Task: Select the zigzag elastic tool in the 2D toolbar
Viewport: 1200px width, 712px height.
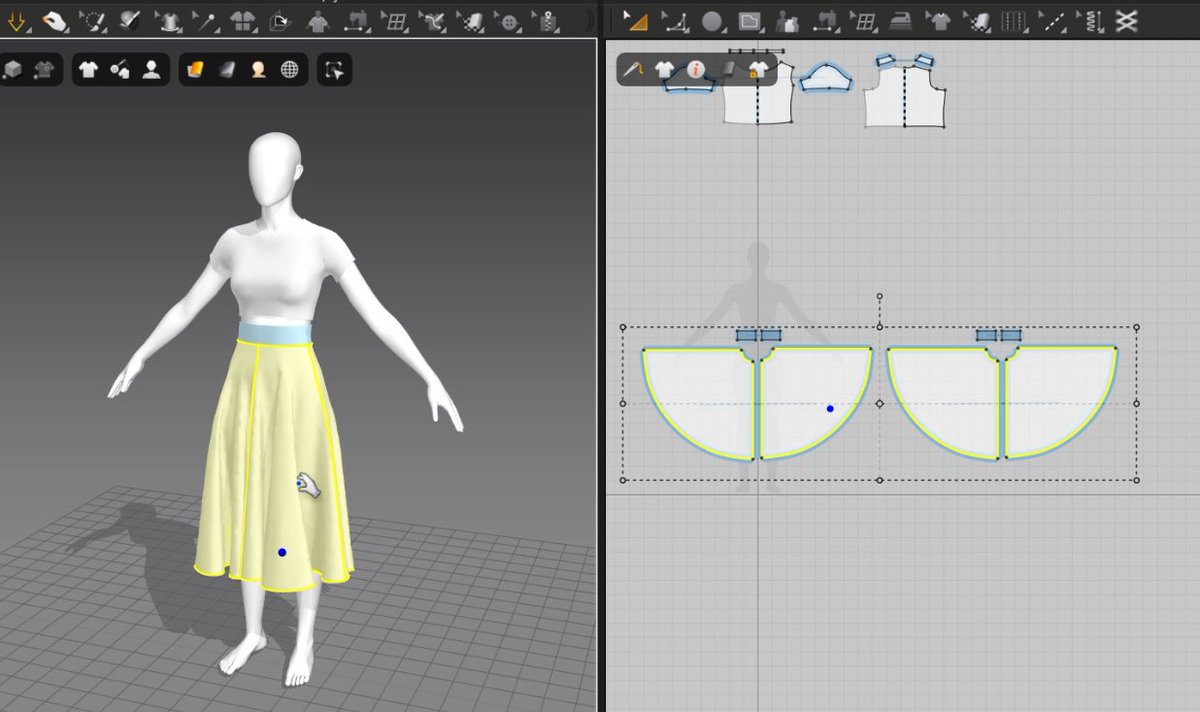Action: [x=1094, y=20]
